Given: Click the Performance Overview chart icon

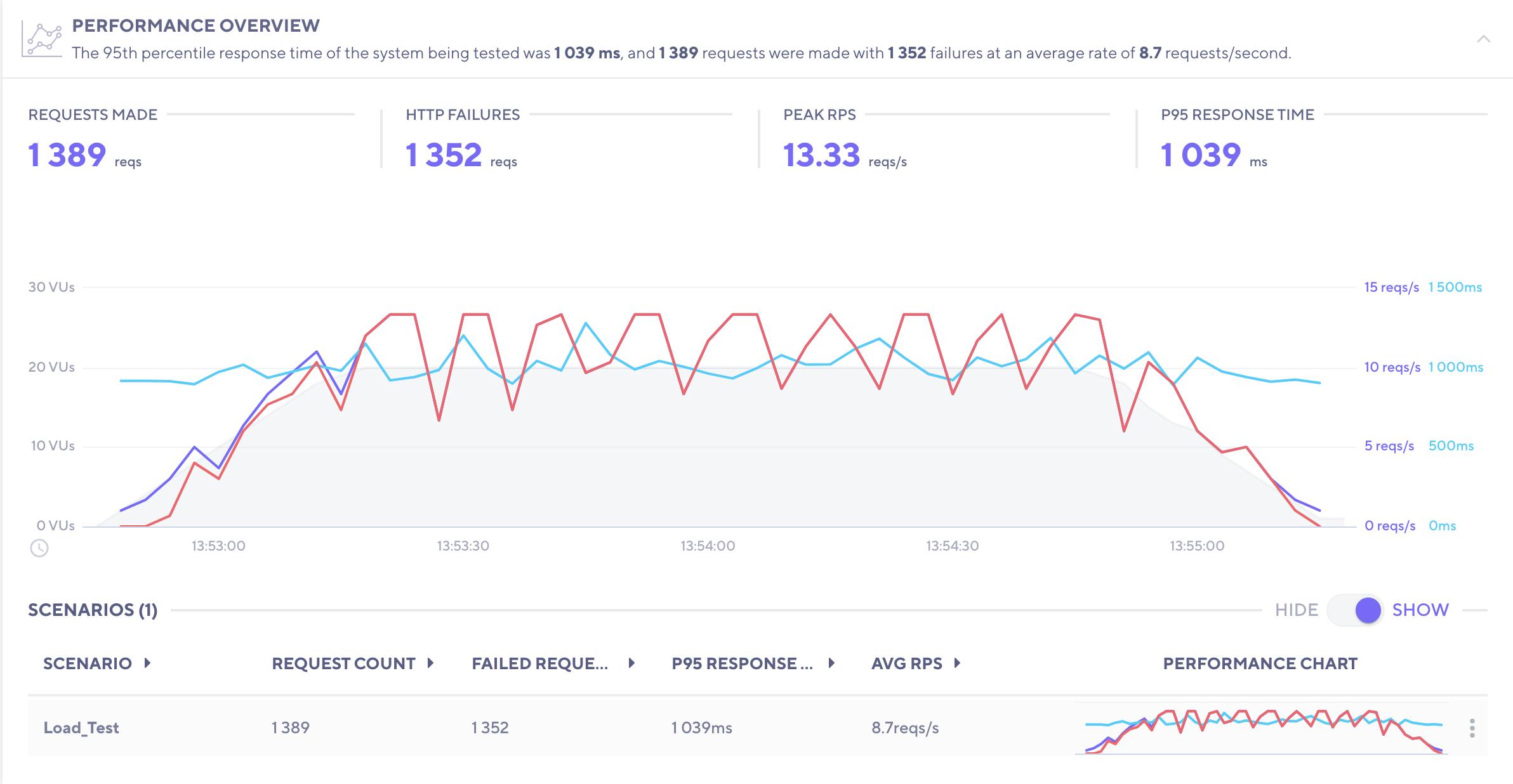Looking at the screenshot, I should pos(42,39).
